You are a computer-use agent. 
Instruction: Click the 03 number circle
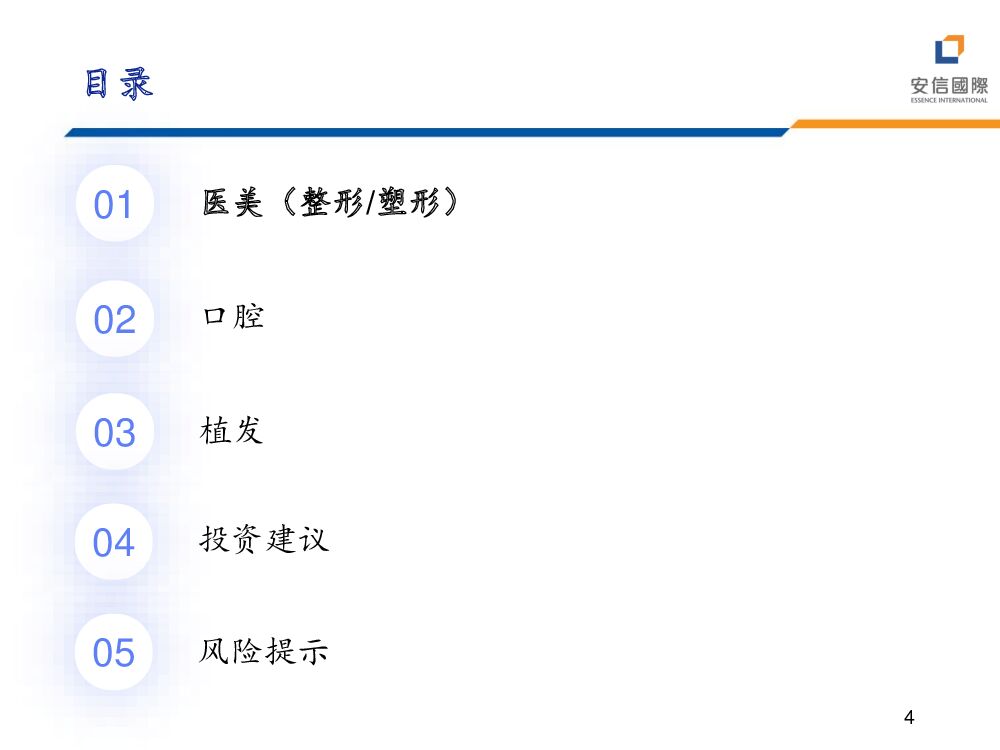113,433
